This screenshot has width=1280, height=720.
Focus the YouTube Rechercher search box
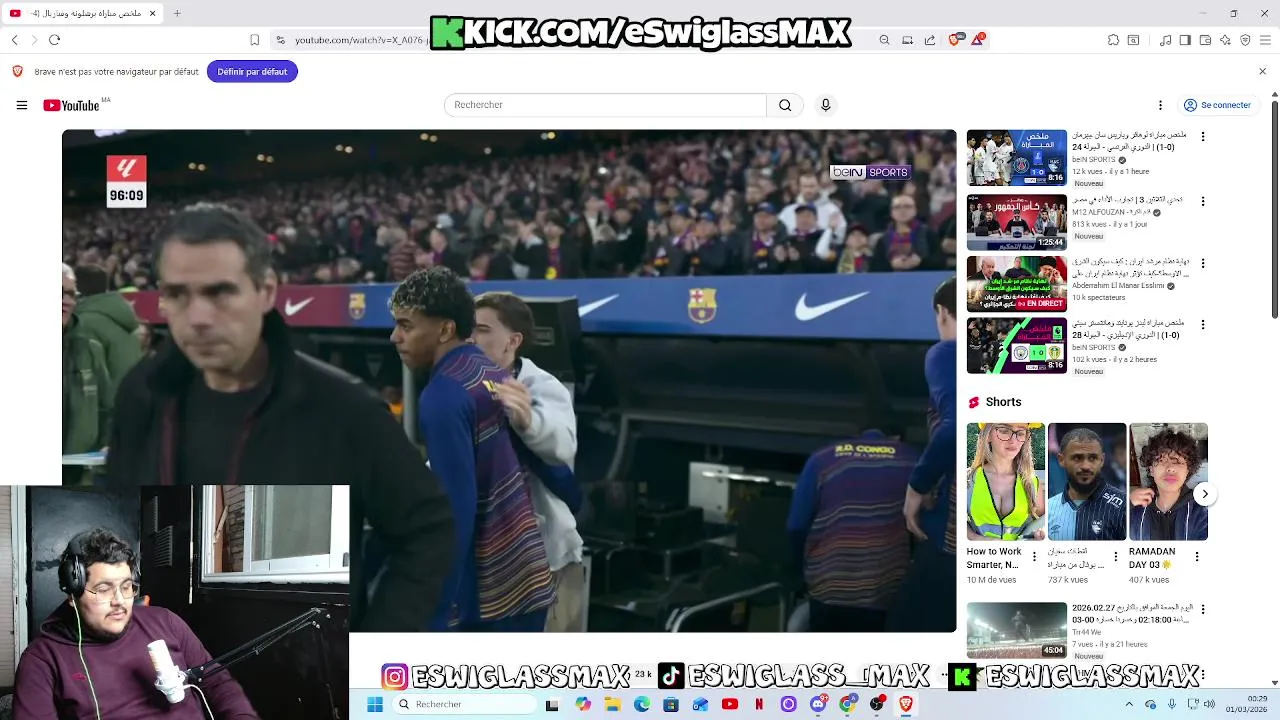point(605,105)
